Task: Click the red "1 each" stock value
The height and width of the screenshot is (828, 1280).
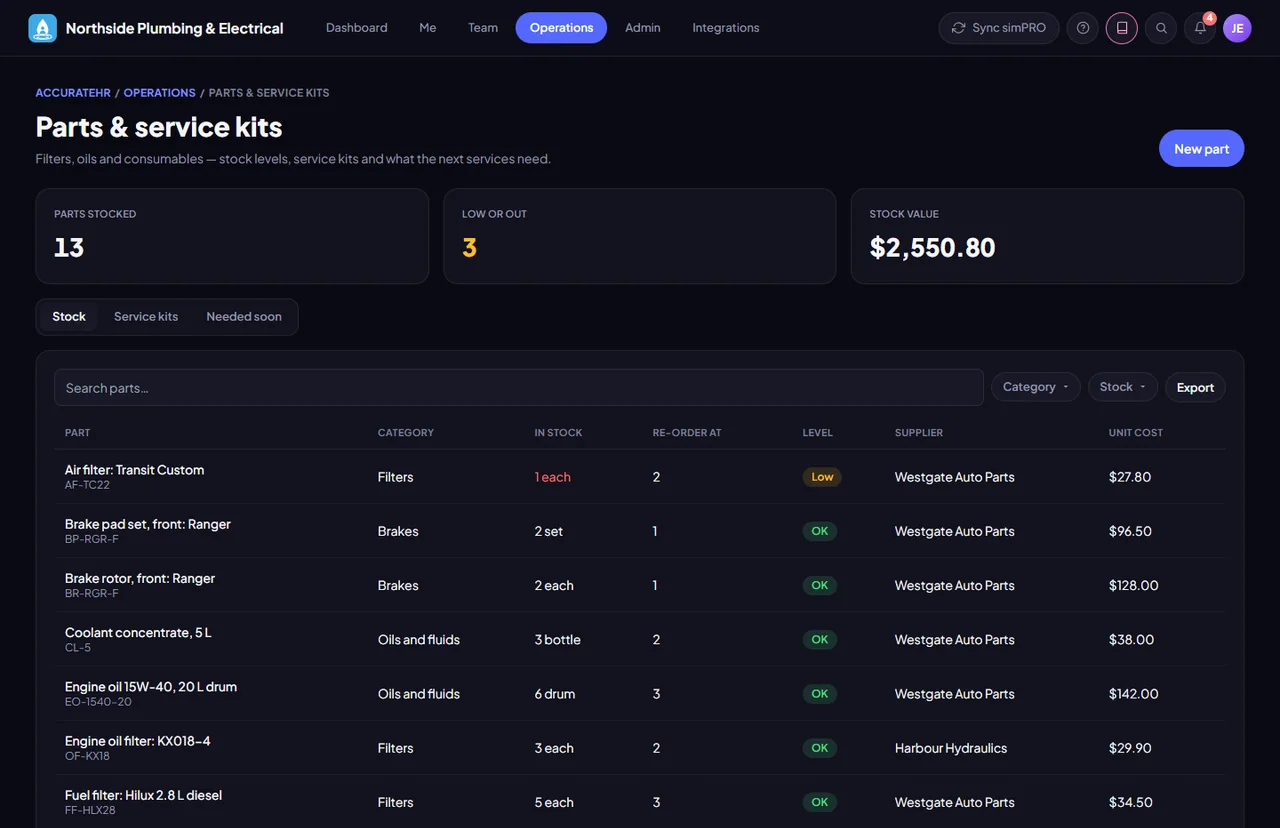Action: 553,477
